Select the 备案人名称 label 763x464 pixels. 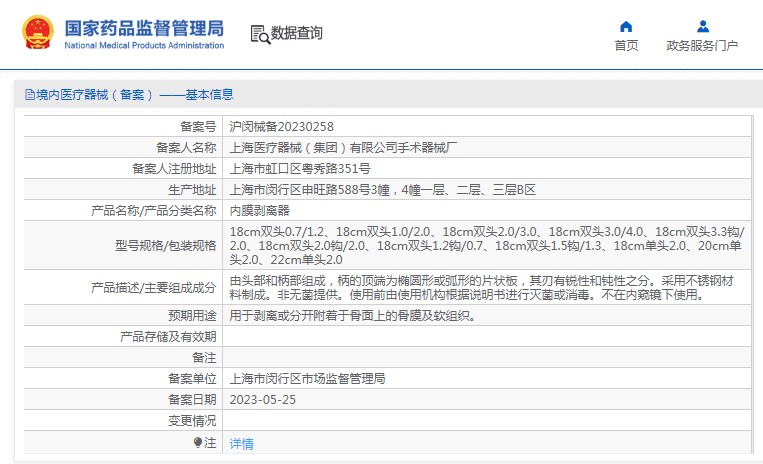click(x=186, y=147)
